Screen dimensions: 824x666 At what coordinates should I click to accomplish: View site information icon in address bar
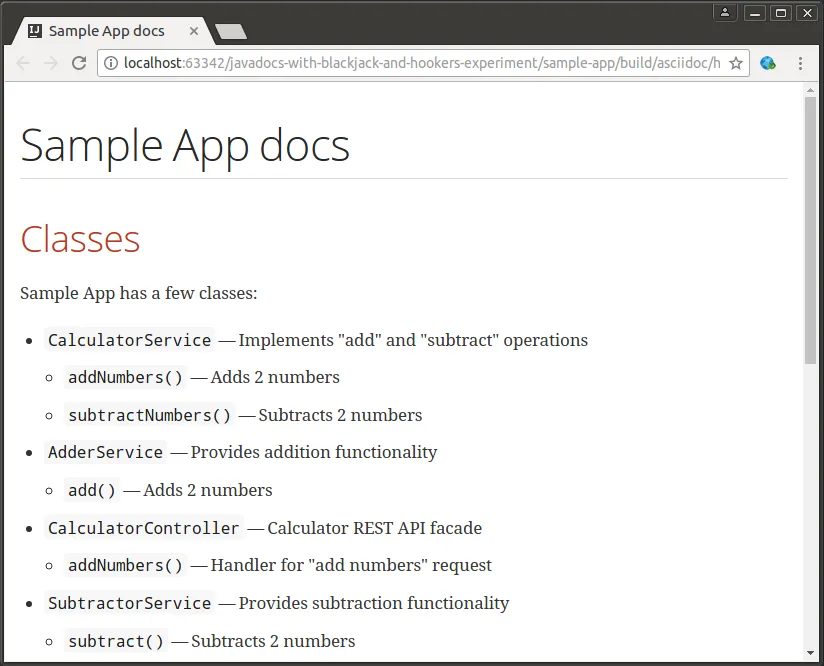[x=110, y=63]
